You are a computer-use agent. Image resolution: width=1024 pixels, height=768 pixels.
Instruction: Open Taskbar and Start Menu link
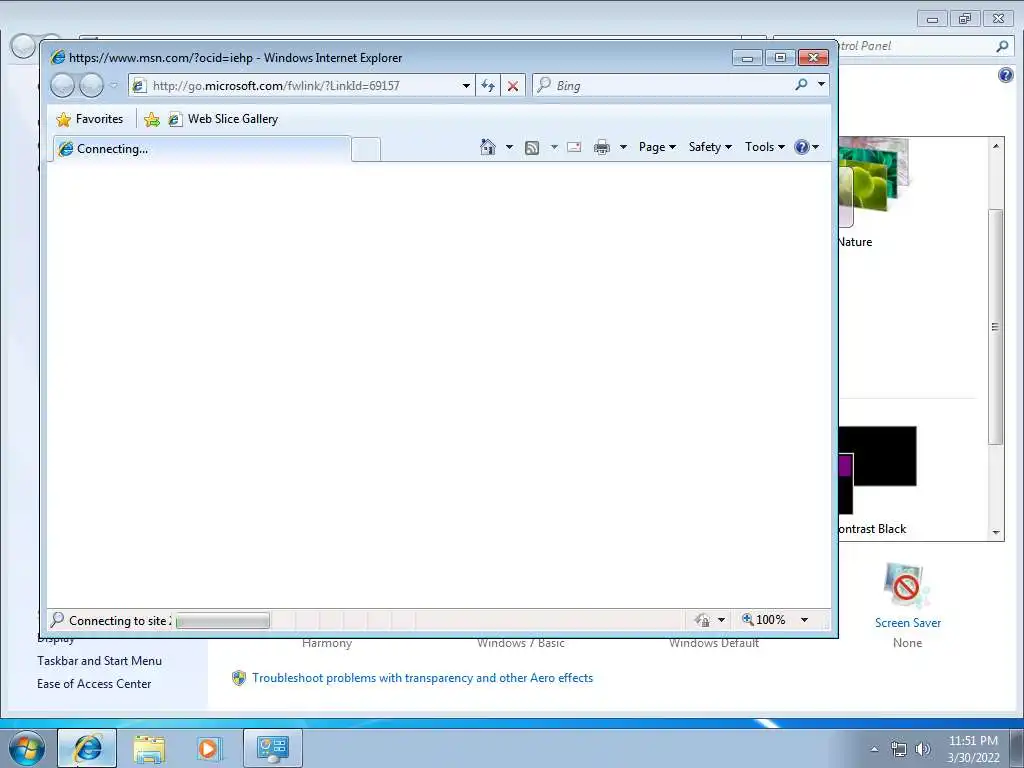coord(99,661)
